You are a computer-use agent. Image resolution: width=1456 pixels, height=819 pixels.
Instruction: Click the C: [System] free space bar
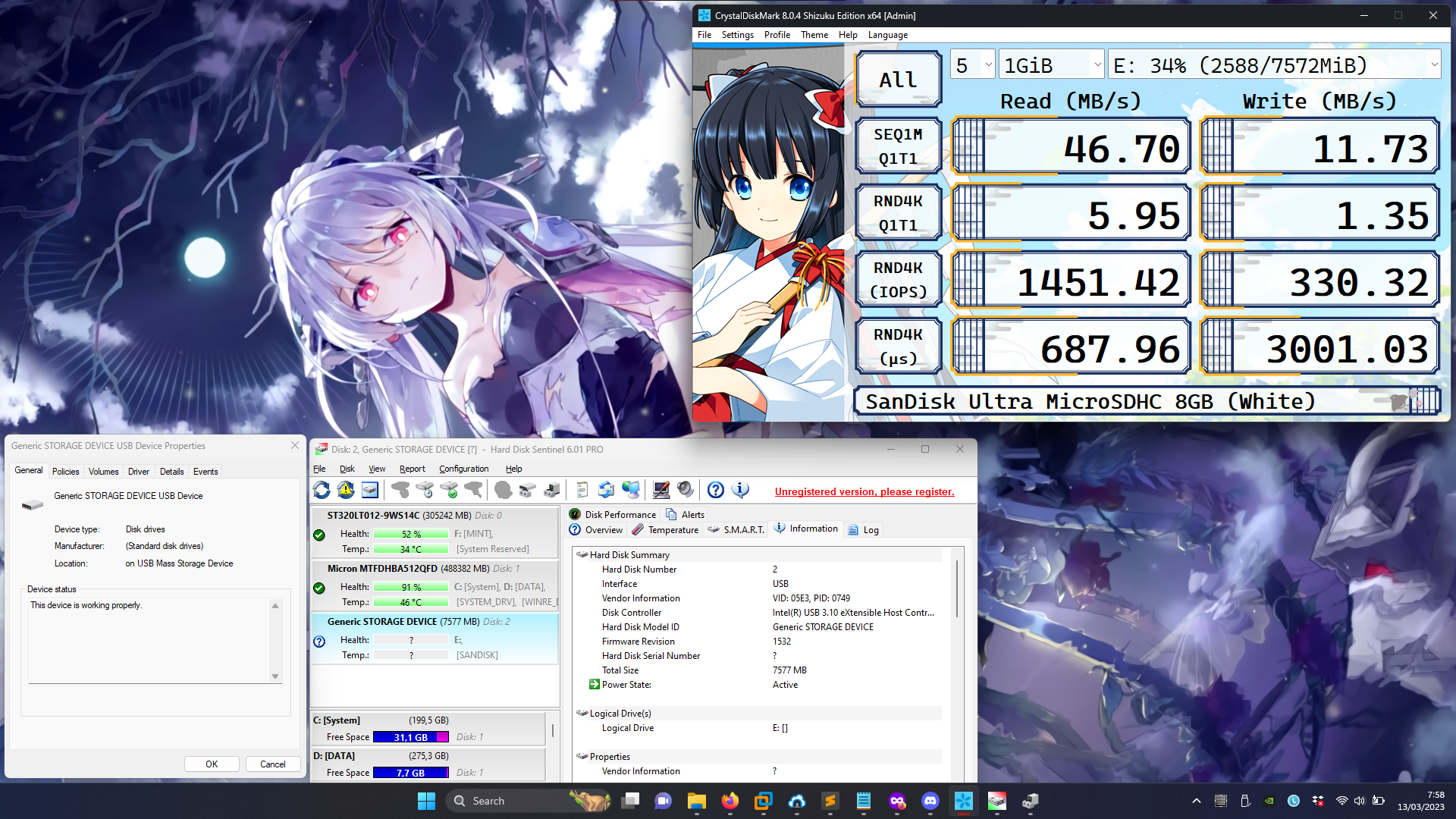[x=410, y=737]
